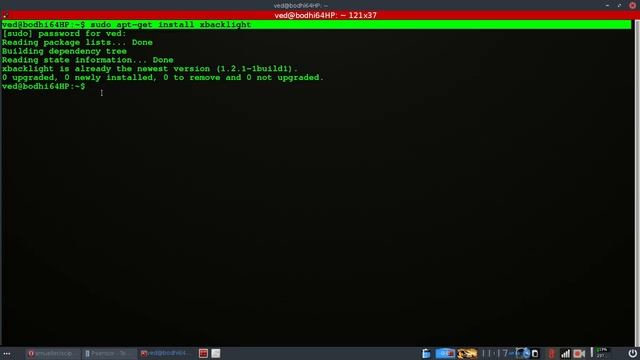Viewport: 640px width, 360px height.
Task: Open the golden dragon icon in the tray
Action: (467, 353)
